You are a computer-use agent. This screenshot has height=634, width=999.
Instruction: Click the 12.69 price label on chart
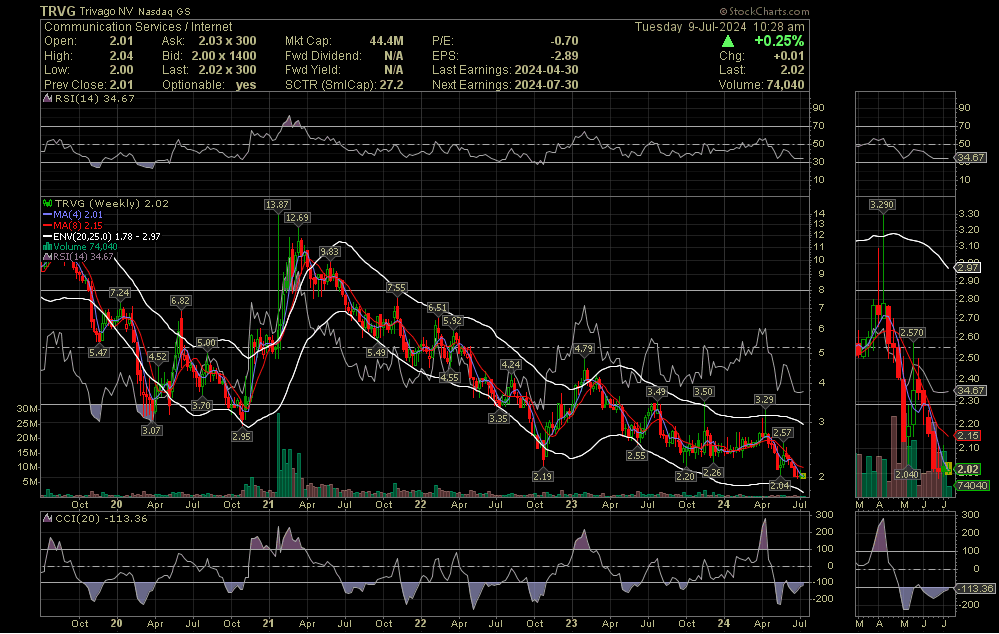coord(297,217)
